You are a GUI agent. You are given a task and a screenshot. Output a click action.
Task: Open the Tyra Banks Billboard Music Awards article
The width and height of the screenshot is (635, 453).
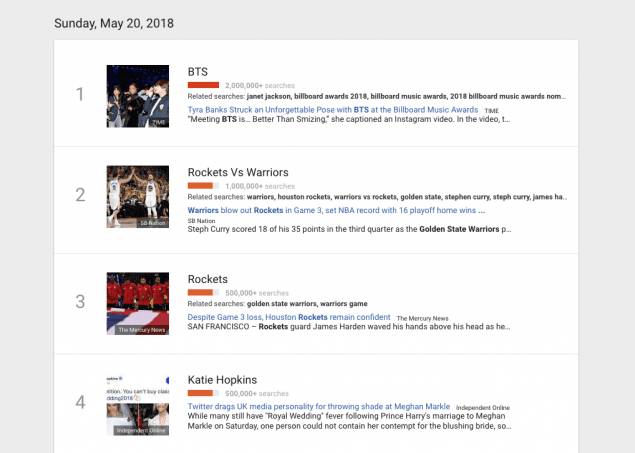point(332,110)
